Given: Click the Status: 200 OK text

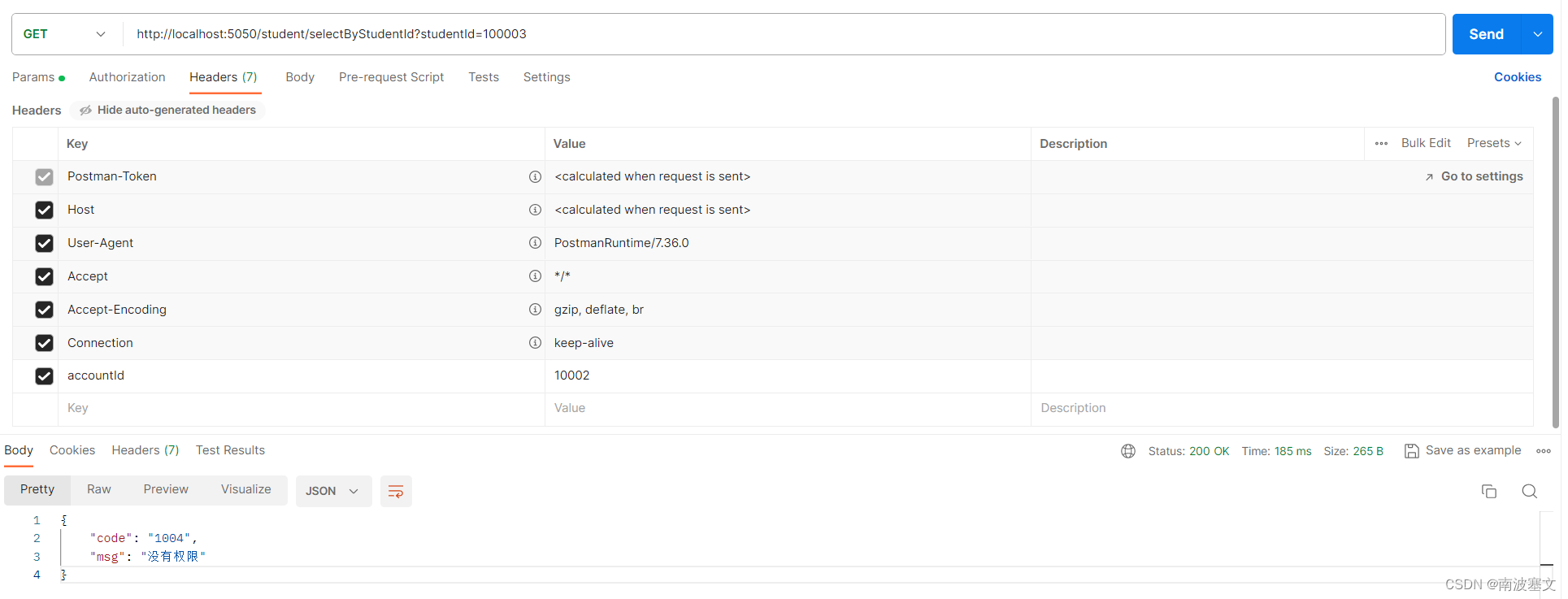Looking at the screenshot, I should (x=1188, y=451).
